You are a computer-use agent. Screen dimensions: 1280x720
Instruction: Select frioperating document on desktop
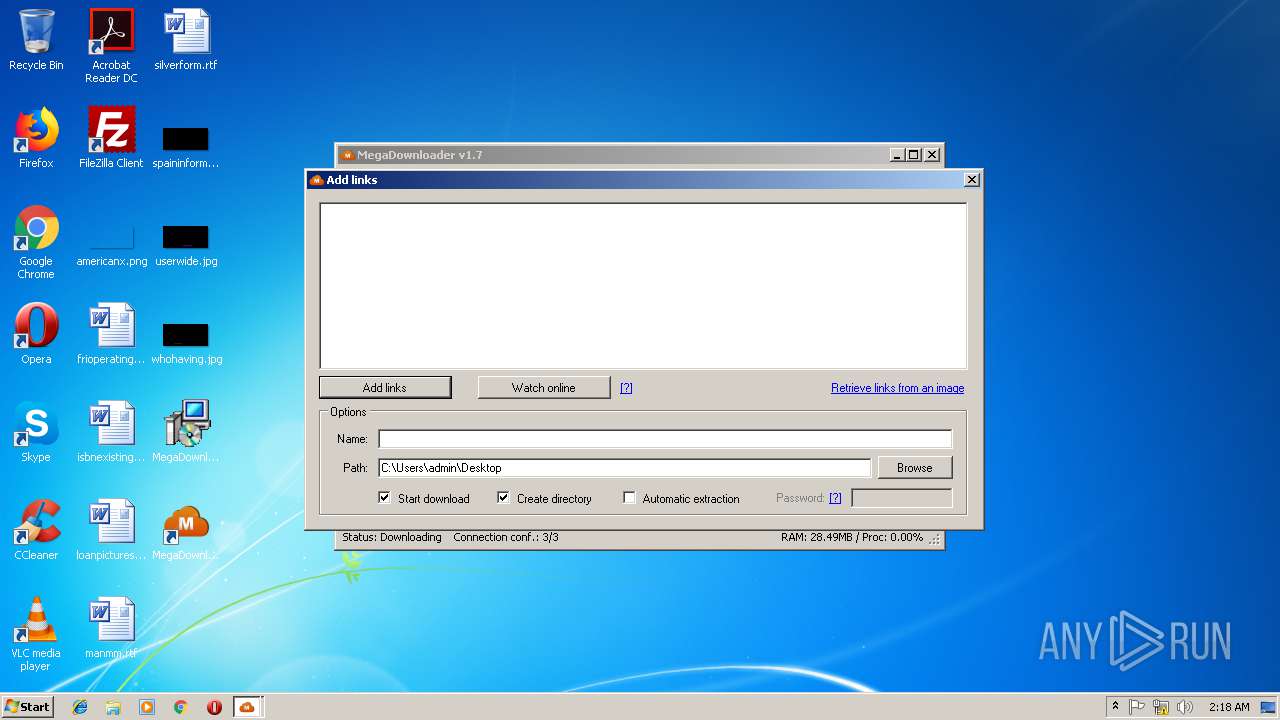111,334
